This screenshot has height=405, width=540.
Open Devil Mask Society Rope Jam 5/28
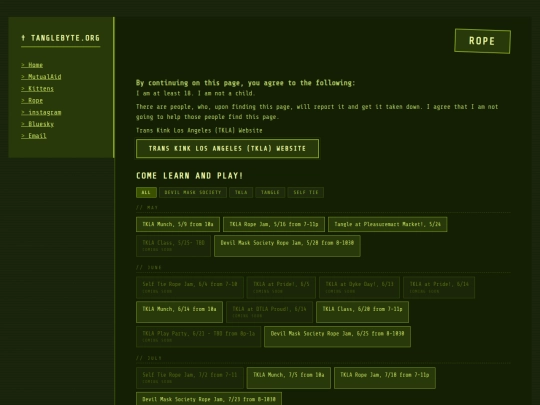pos(287,246)
